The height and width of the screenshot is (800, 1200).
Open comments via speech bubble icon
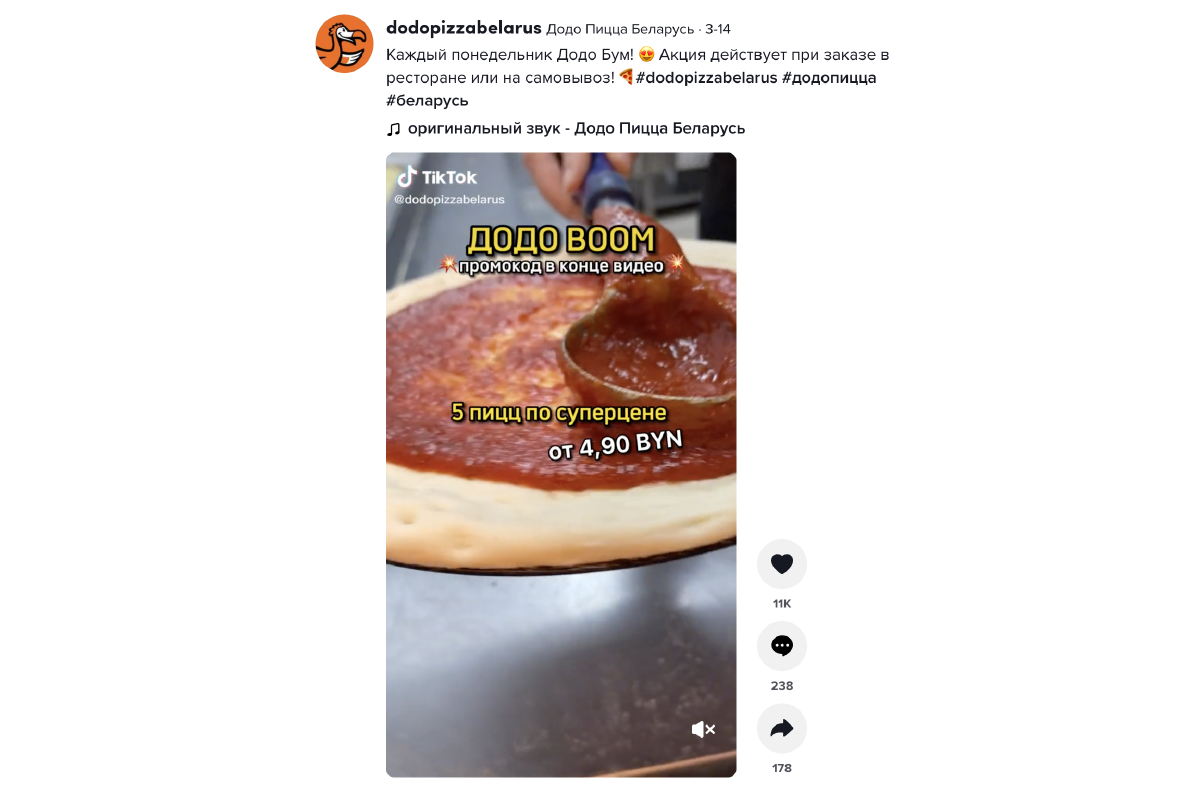point(782,646)
